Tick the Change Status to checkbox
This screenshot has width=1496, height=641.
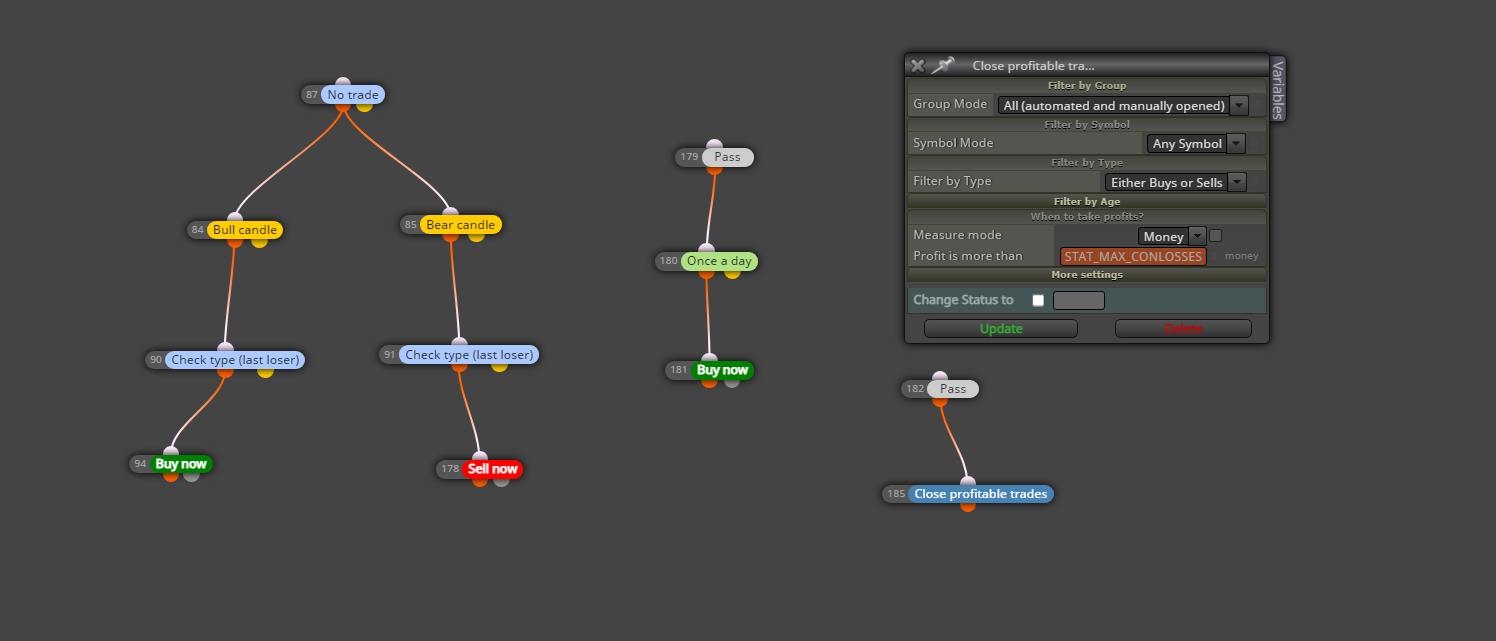[1038, 300]
